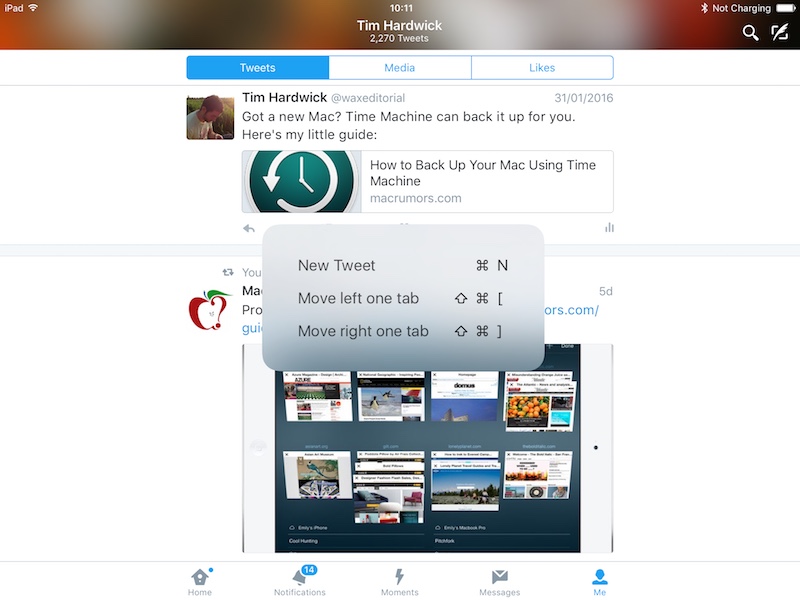Screen dimensions: 800x600
Task: Click Tim Hardwick name in tweet
Action: 284,97
